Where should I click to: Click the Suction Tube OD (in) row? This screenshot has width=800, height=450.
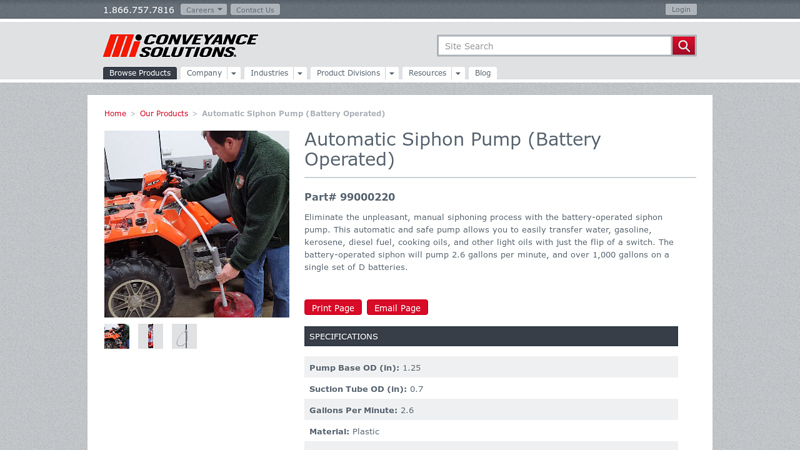tap(491, 389)
